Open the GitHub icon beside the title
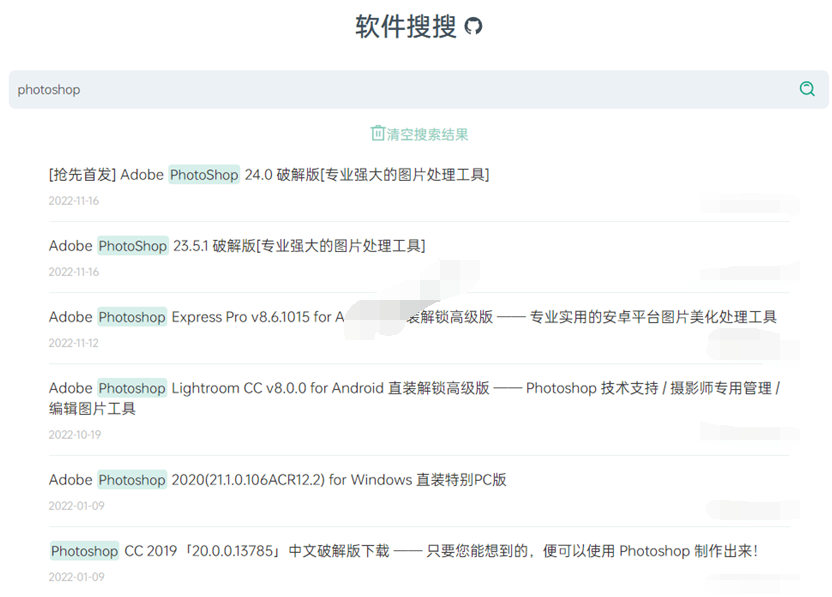 coord(474,27)
